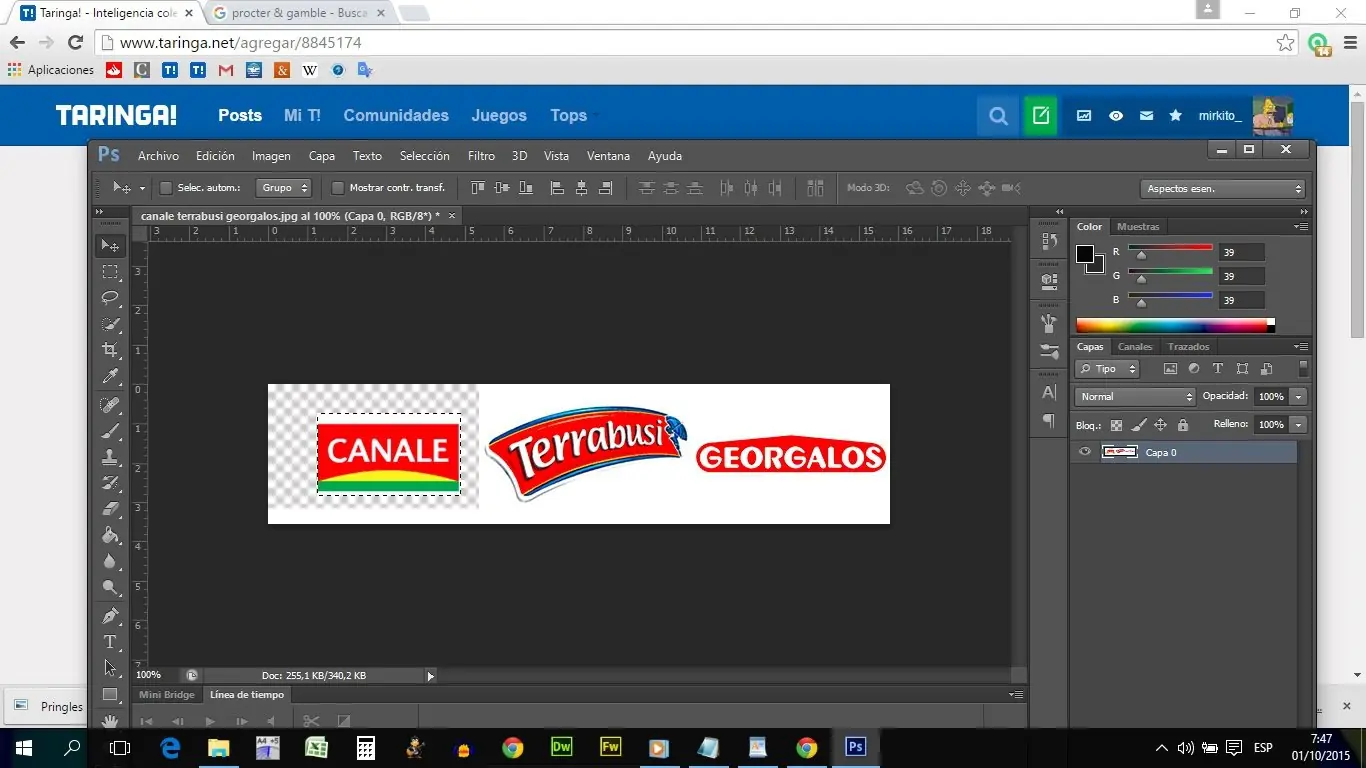Open the Aspectos esen. workspace dropdown
This screenshot has height=768, width=1366.
click(1223, 188)
